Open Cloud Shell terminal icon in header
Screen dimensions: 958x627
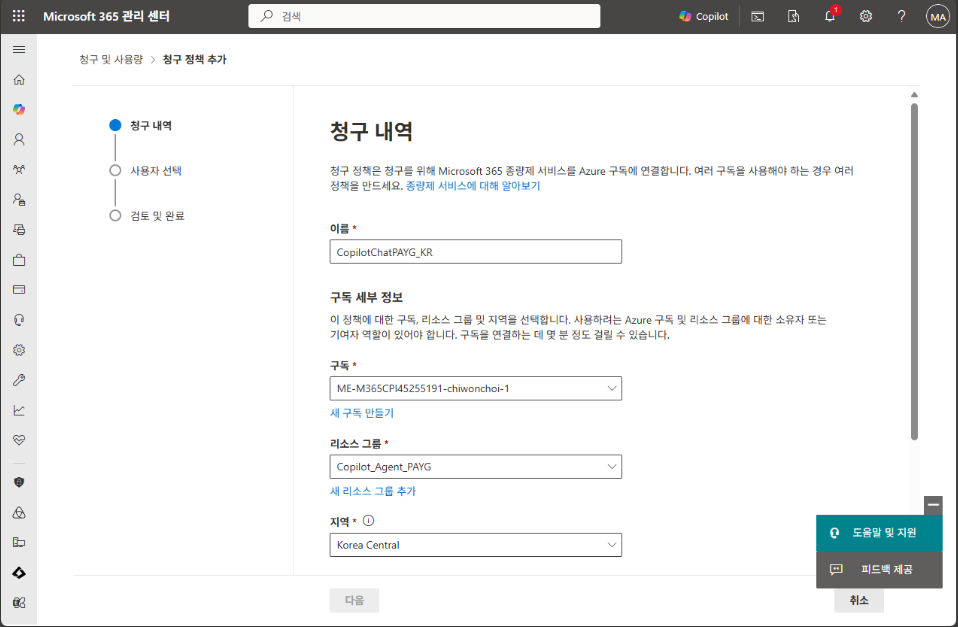(x=758, y=16)
